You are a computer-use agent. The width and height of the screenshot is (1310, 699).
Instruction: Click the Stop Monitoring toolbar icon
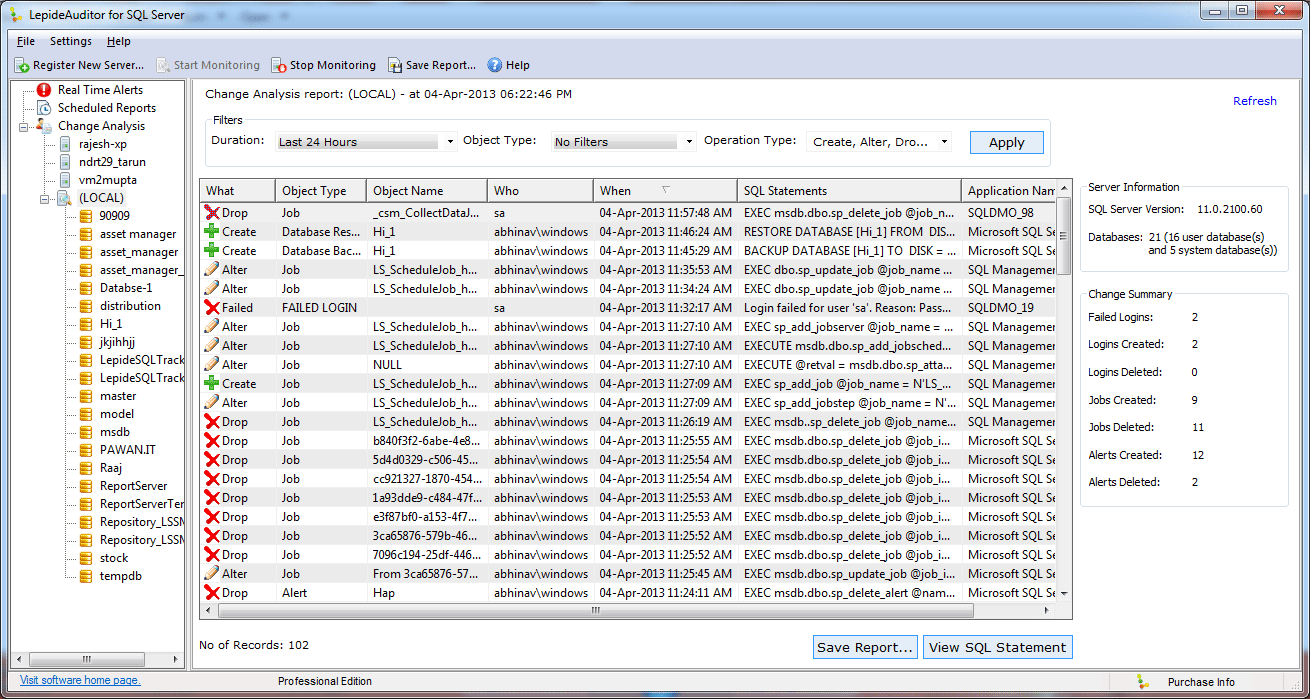[279, 65]
